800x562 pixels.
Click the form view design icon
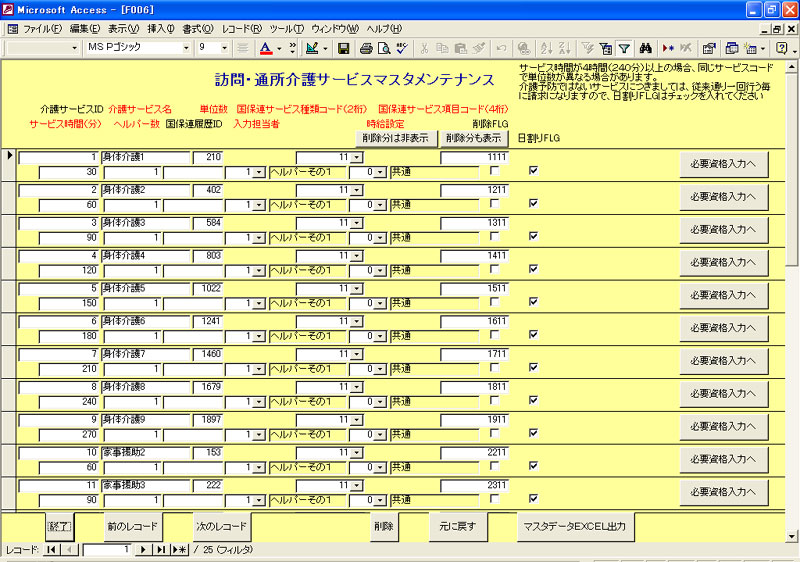tap(312, 48)
